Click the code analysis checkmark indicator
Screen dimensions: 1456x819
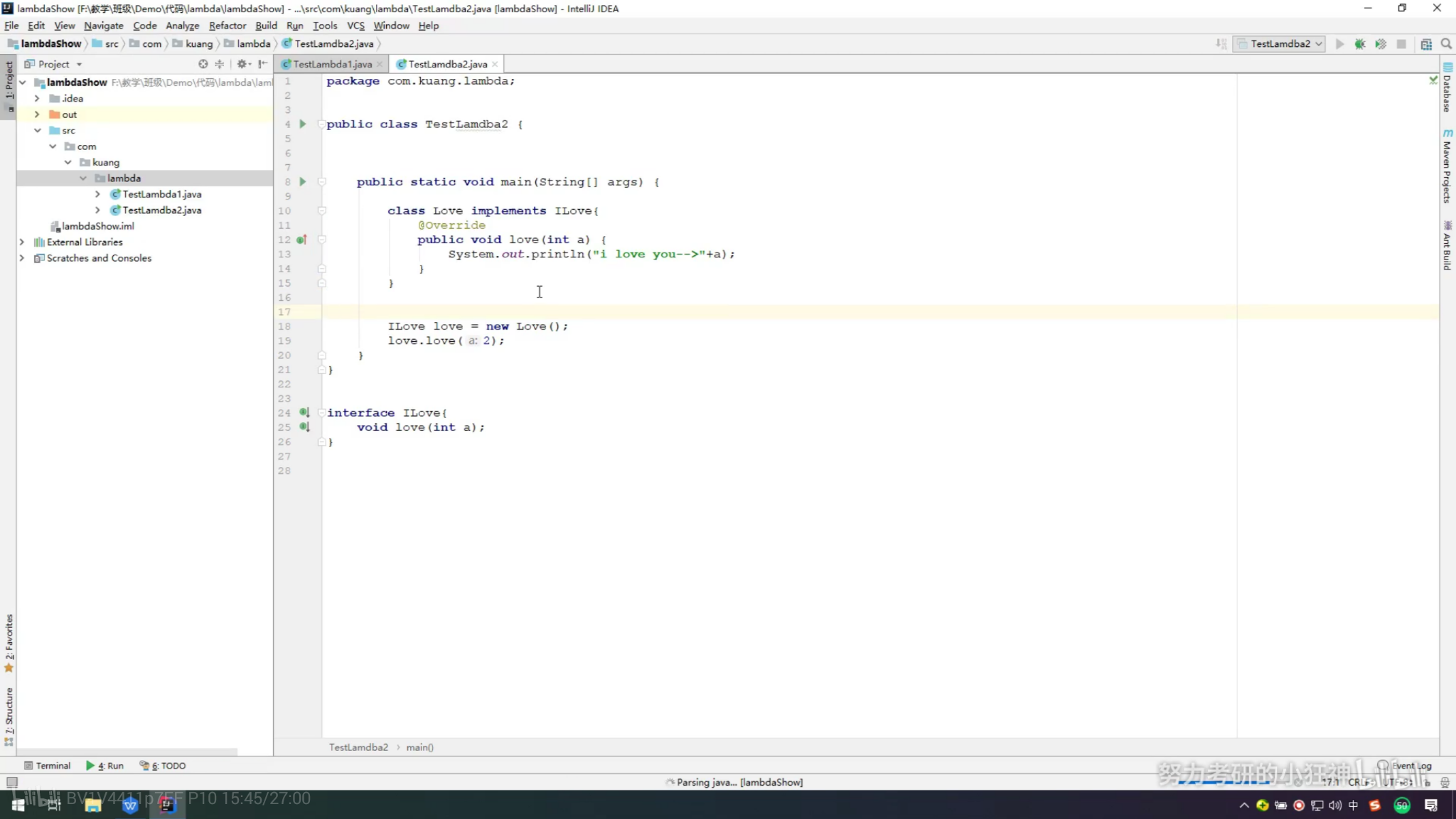(1433, 80)
